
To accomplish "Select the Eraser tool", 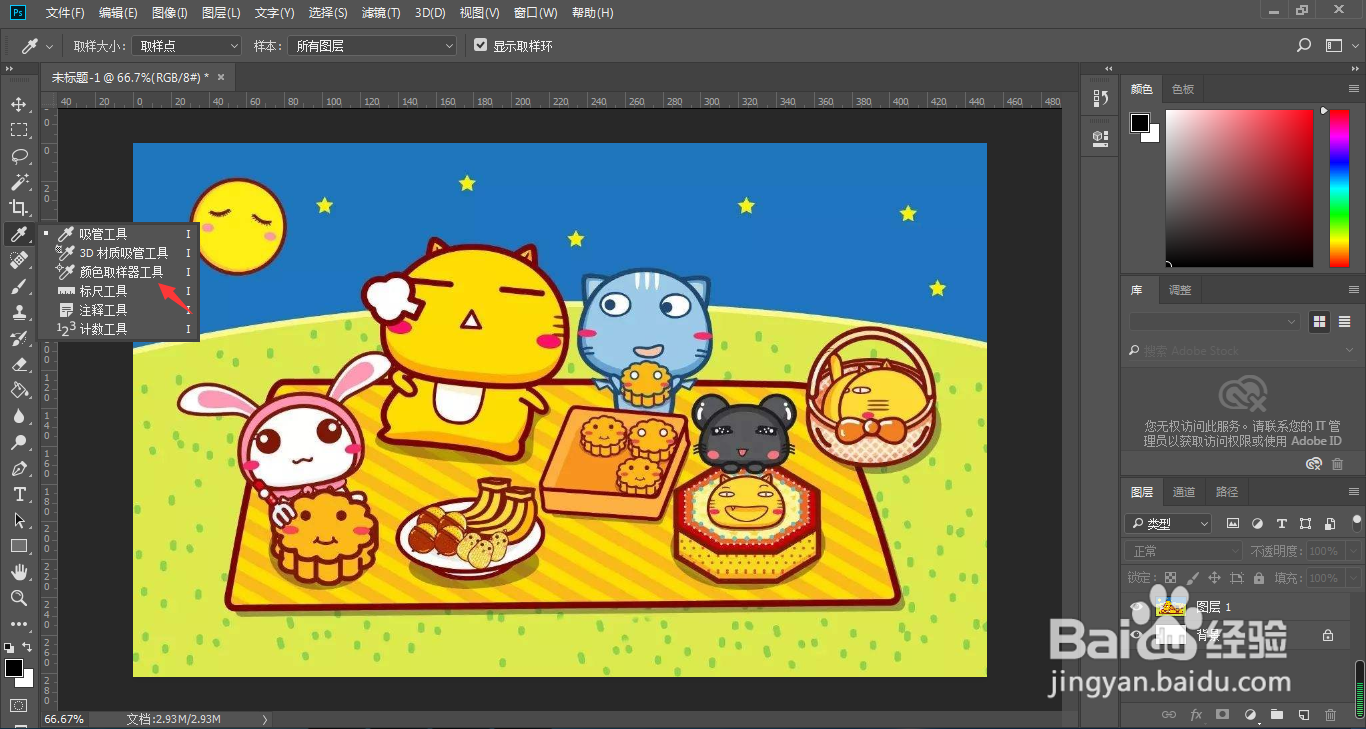I will pos(18,364).
